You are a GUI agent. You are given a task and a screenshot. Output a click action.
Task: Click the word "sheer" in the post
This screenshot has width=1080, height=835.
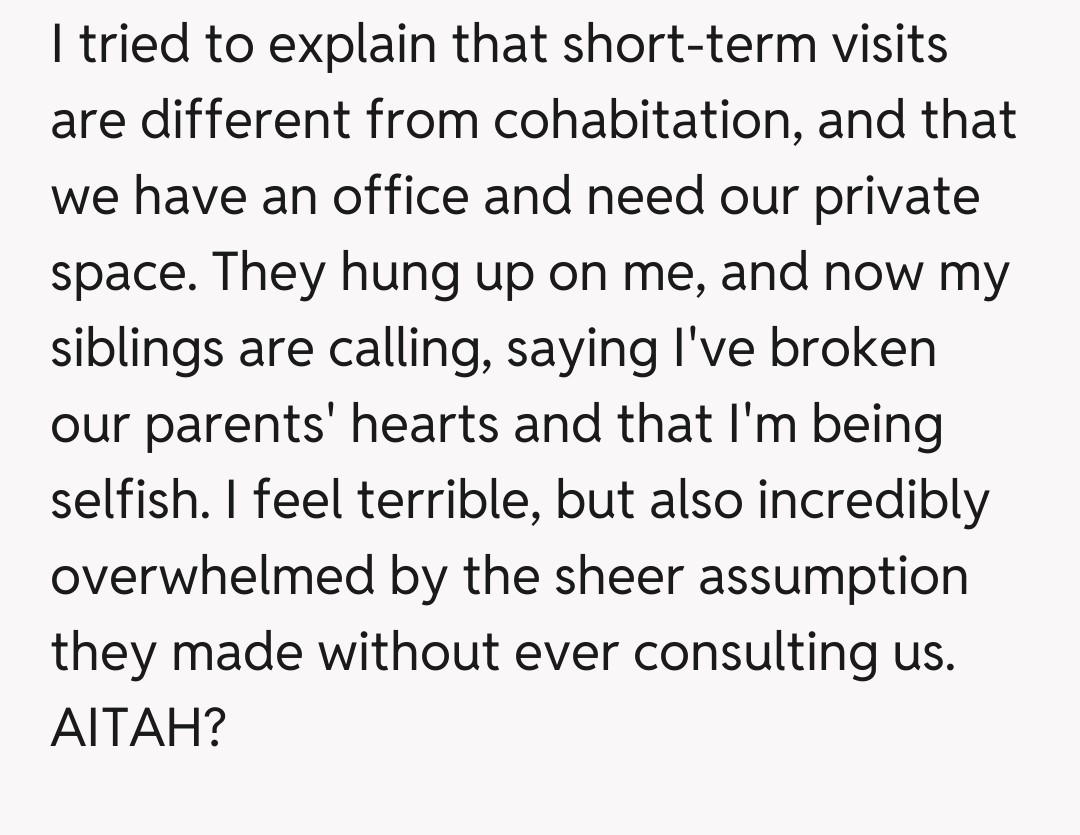(x=620, y=577)
